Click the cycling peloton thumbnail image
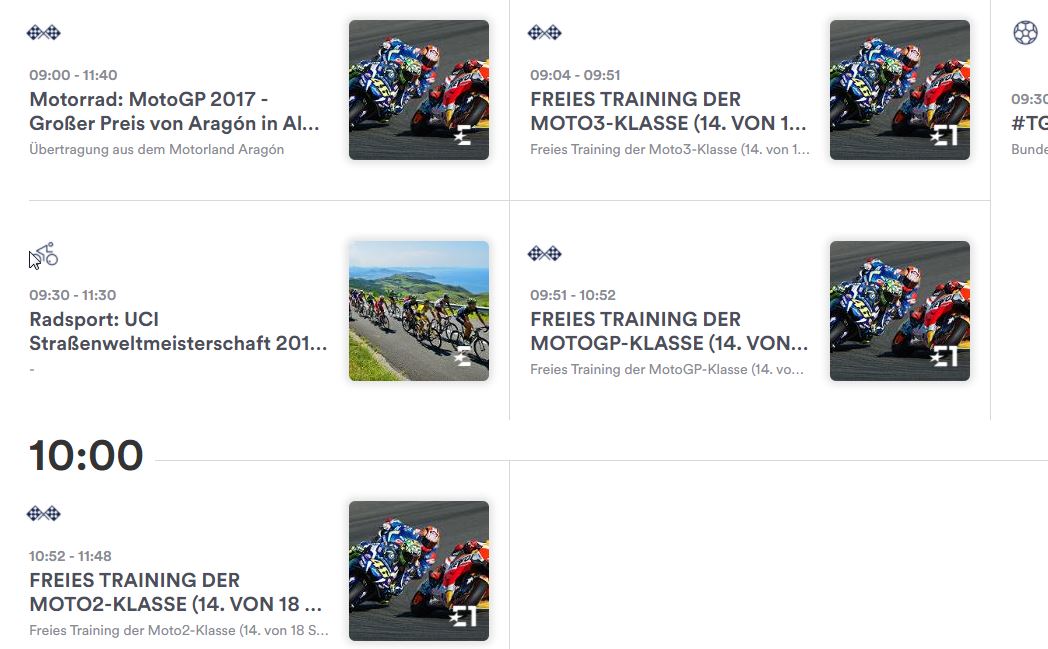This screenshot has height=649, width=1048. click(x=419, y=311)
